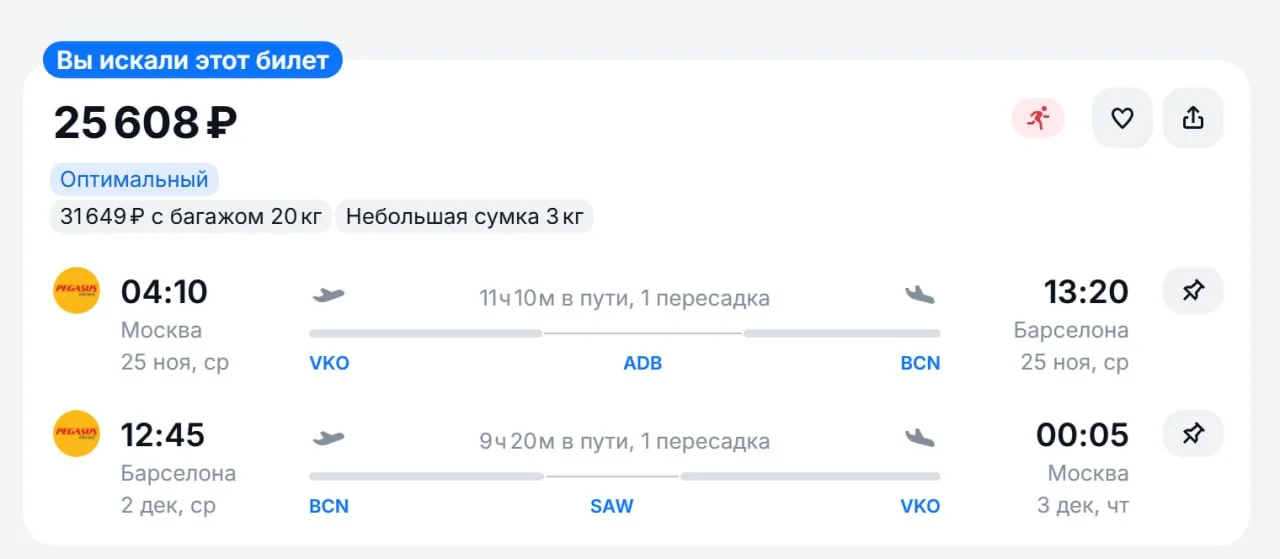Pin the outbound Moscow–Barcelona flight
This screenshot has height=559, width=1280.
[1193, 291]
